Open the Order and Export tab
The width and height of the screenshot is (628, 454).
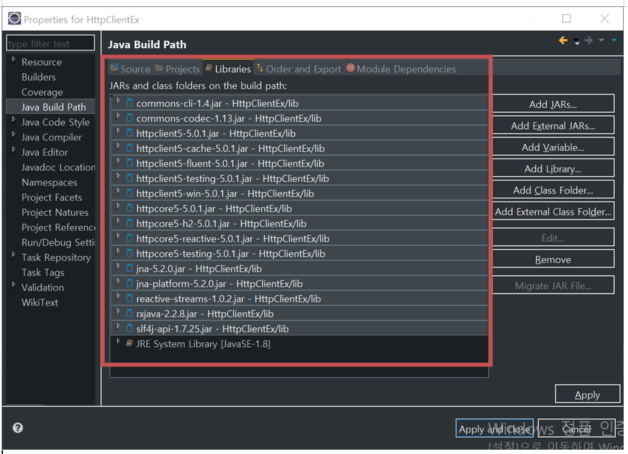pos(299,69)
